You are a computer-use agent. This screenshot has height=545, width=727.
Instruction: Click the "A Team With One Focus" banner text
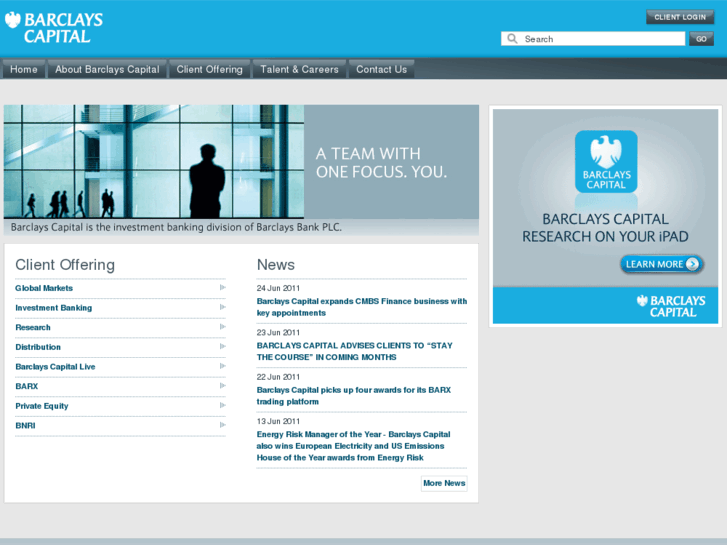pos(381,163)
